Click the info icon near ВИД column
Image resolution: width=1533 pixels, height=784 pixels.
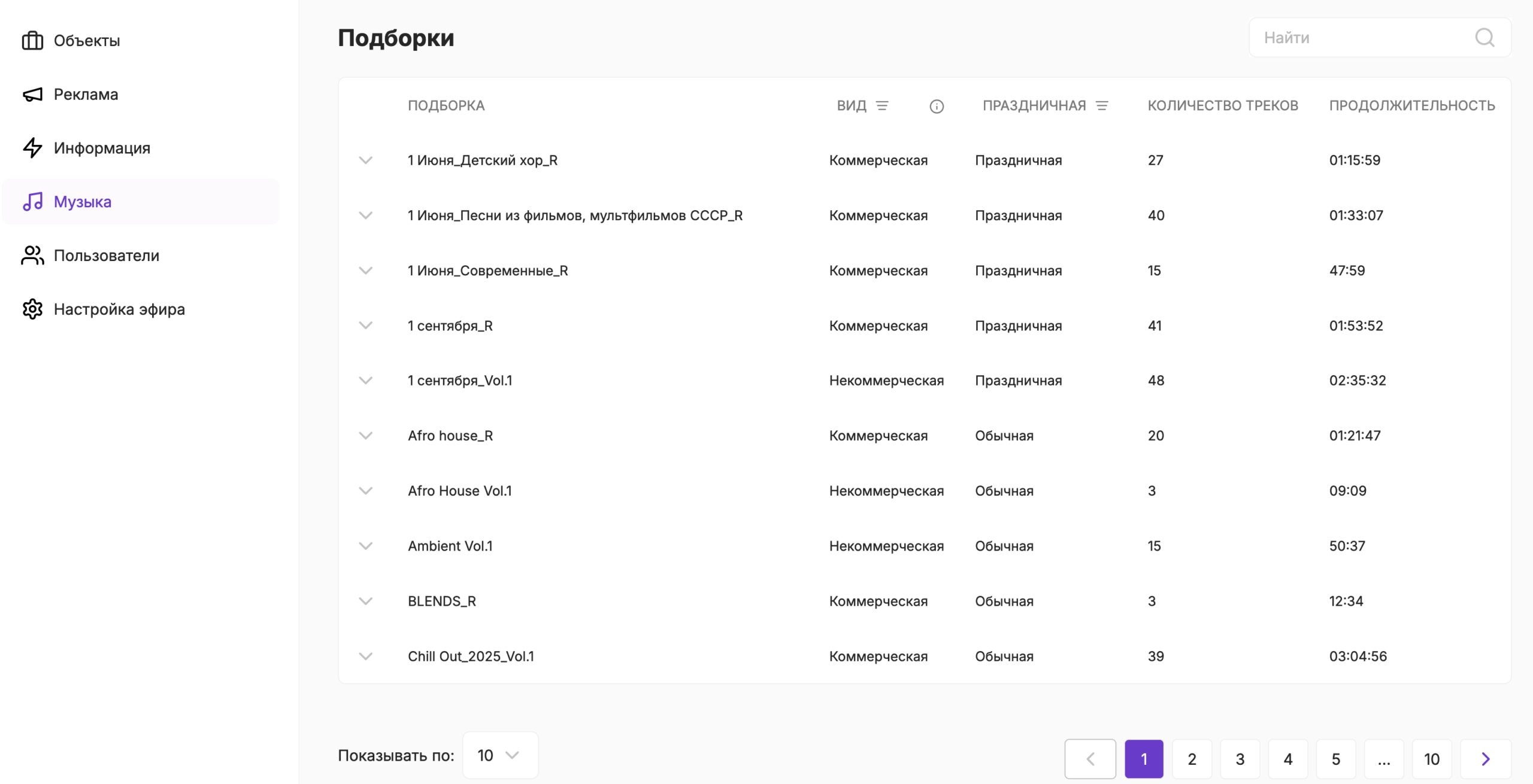click(x=937, y=106)
